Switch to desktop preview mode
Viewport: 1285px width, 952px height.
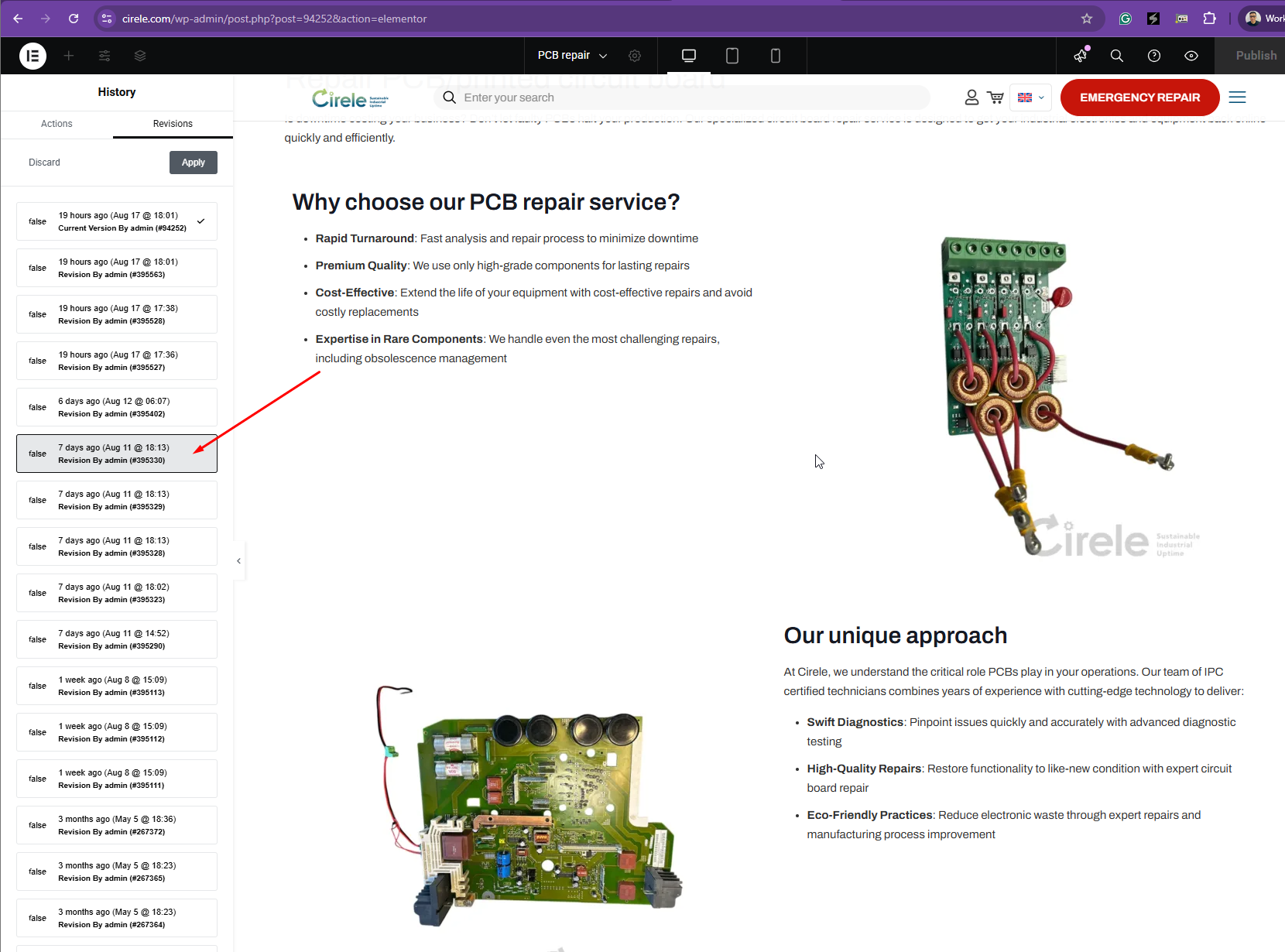coord(689,56)
